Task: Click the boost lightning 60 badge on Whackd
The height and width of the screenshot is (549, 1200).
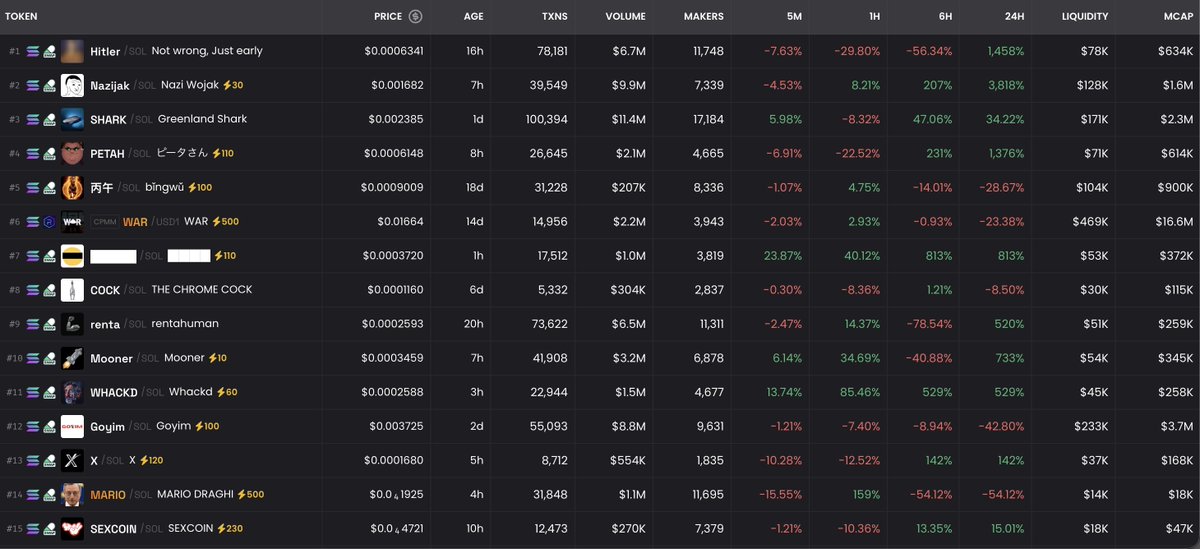Action: pos(226,391)
